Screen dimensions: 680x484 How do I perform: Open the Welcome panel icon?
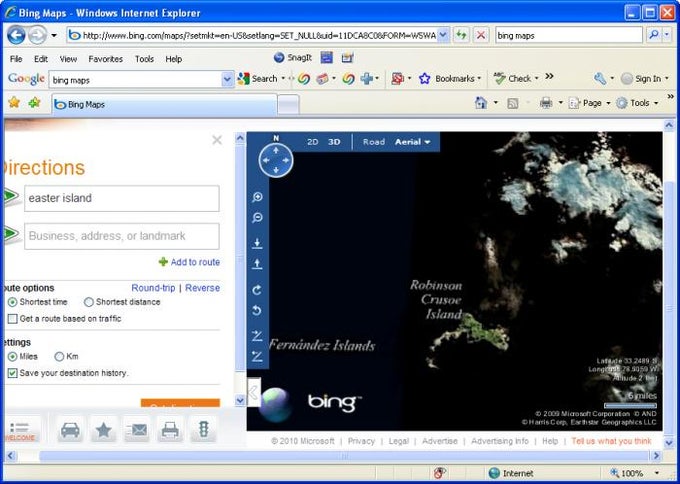pos(21,430)
